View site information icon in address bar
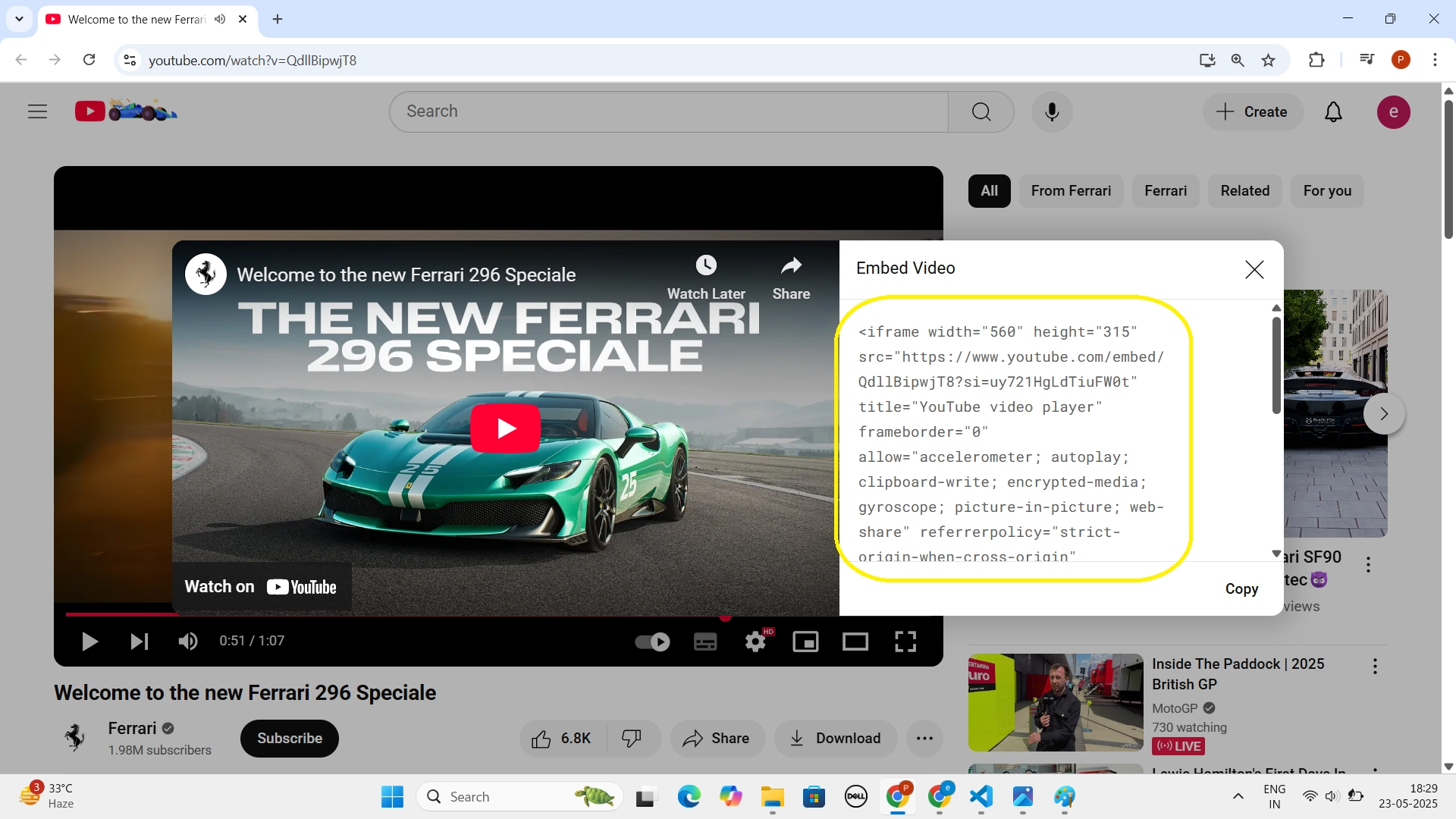The width and height of the screenshot is (1456, 819). pyautogui.click(x=130, y=60)
